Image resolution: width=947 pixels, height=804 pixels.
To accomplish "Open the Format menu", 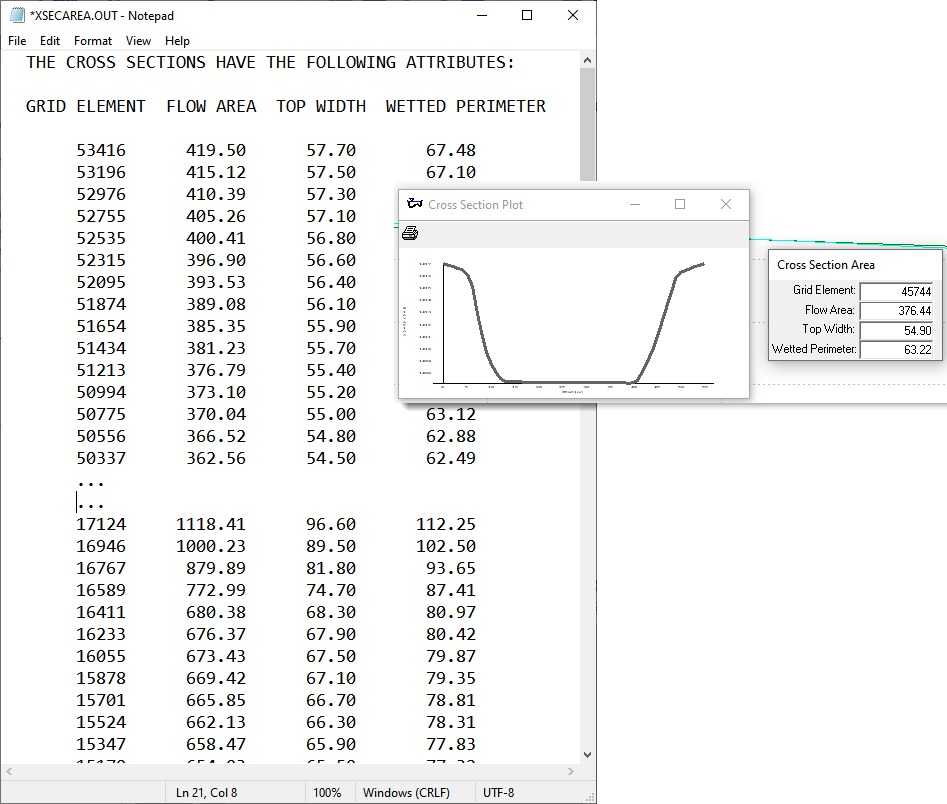I will pyautogui.click(x=93, y=41).
